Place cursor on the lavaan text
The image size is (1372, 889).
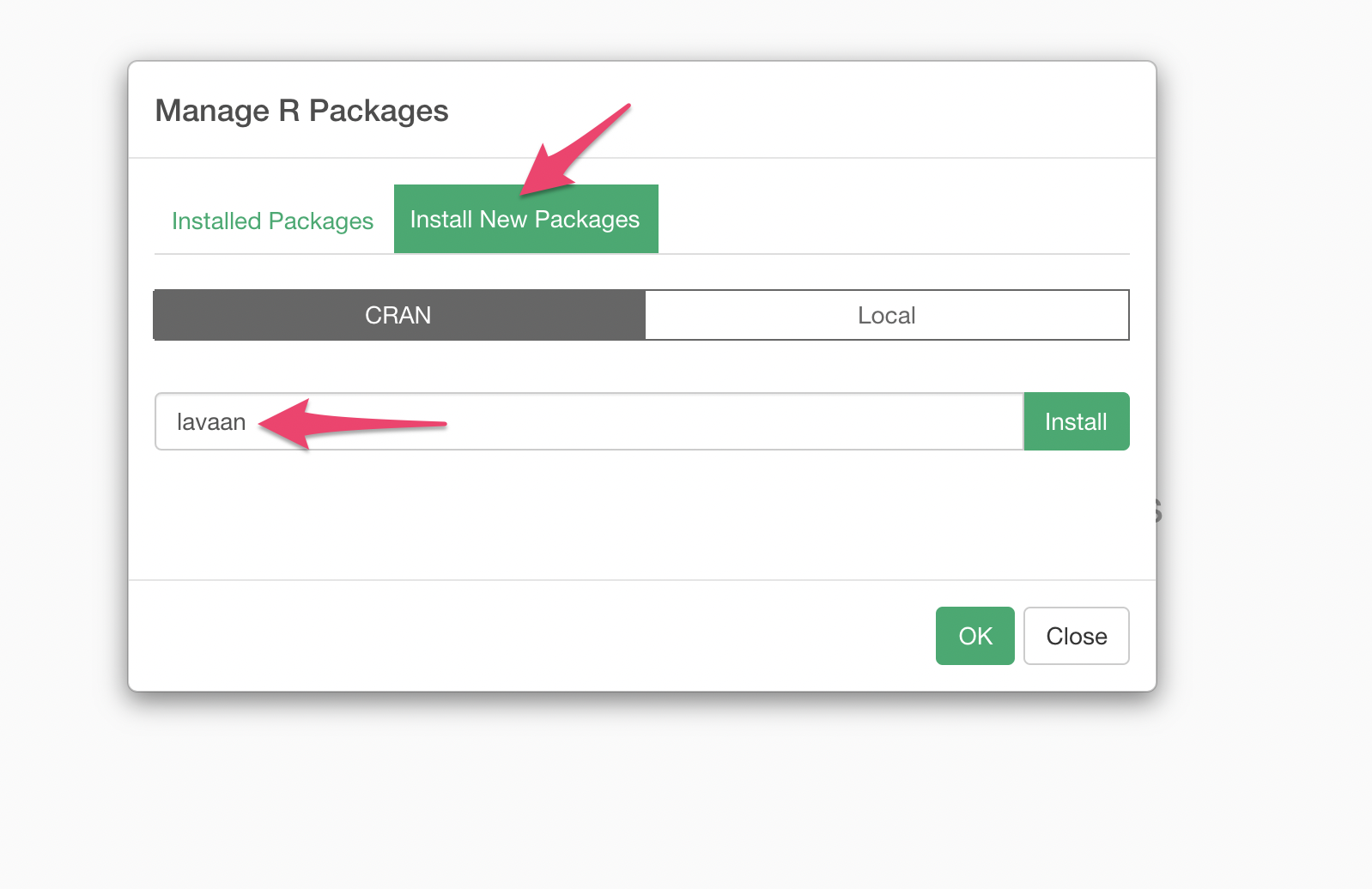pos(211,422)
